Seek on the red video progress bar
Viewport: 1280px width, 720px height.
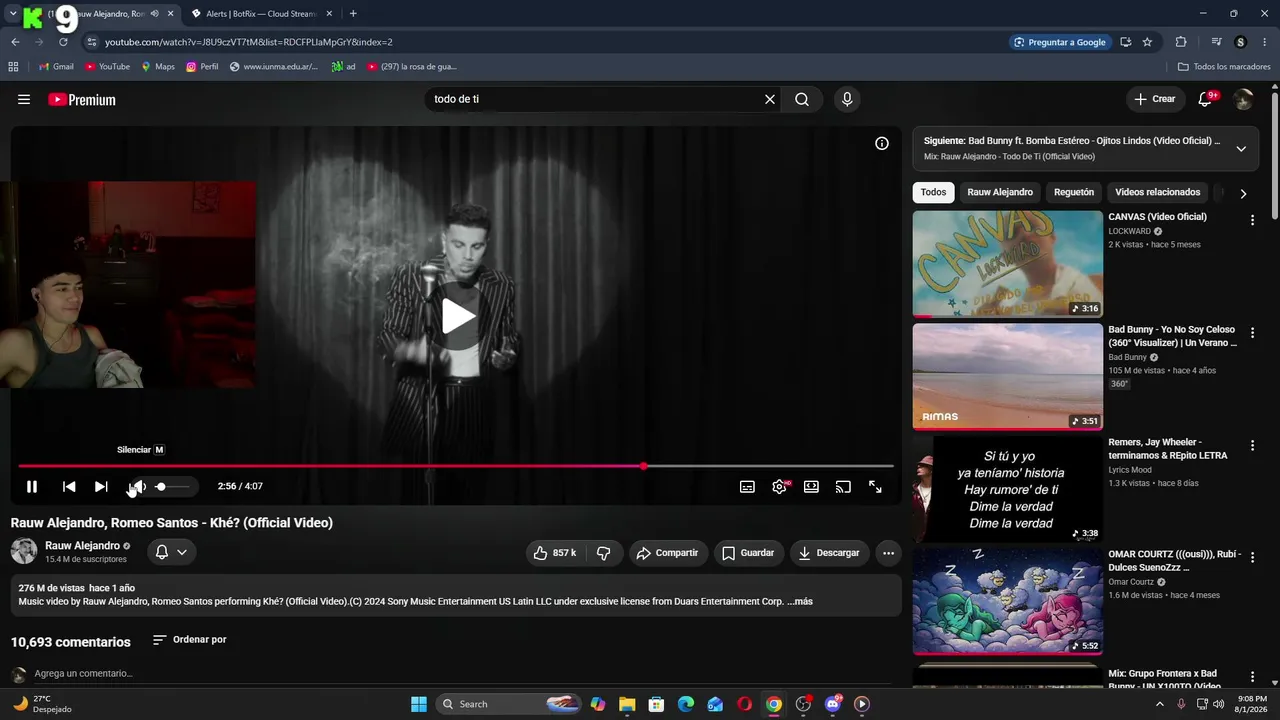[x=456, y=466]
